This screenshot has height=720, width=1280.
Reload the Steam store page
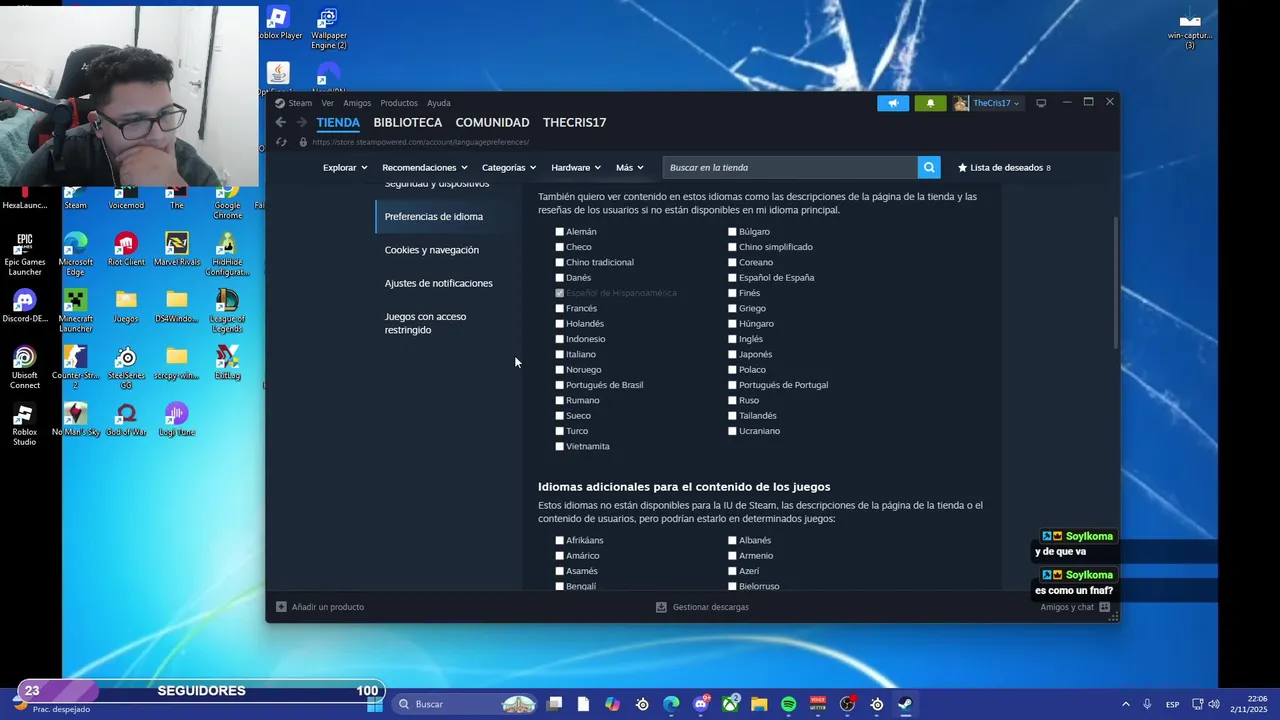pyautogui.click(x=281, y=142)
